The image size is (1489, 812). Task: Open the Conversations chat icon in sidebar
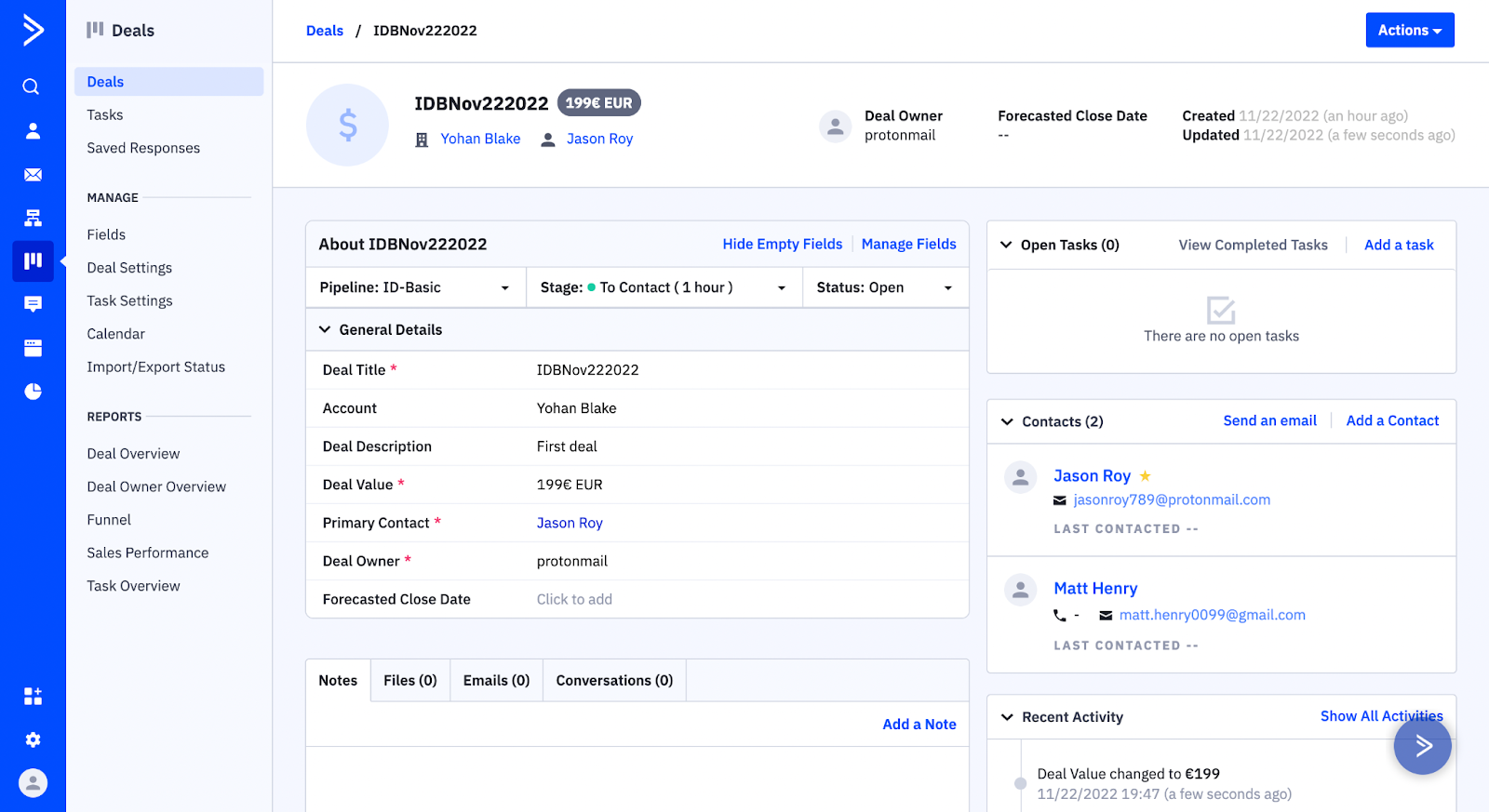click(x=33, y=304)
